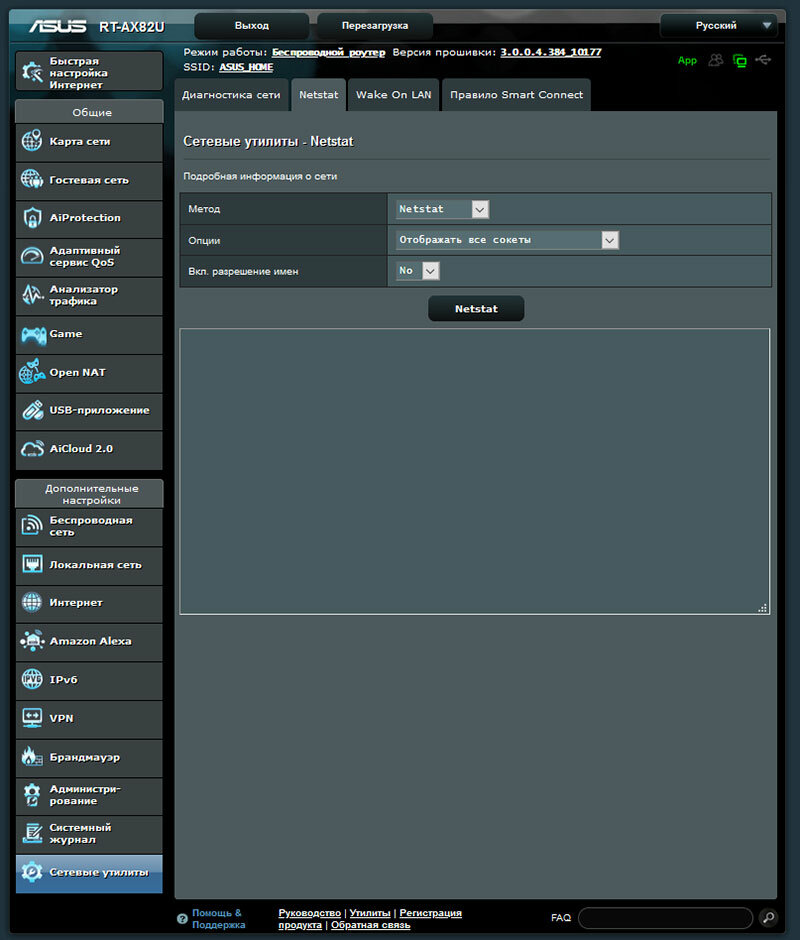800x940 pixels.
Task: Click the Локальная сеть LAN icon
Action: pos(32,564)
